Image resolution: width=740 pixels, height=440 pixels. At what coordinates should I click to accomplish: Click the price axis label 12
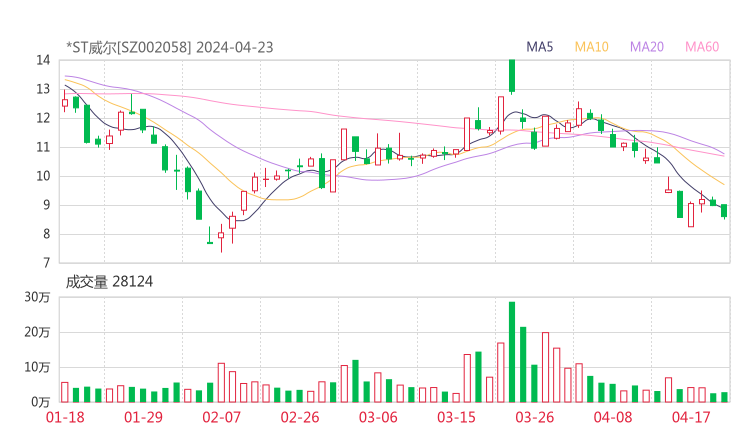click(43, 118)
